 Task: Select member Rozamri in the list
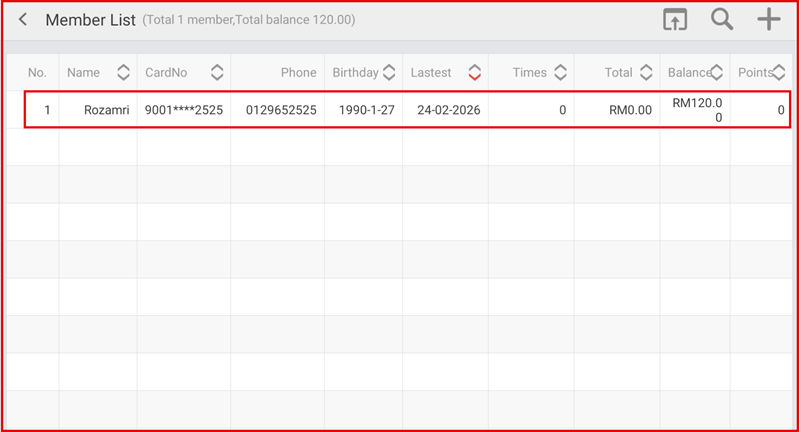(x=105, y=110)
